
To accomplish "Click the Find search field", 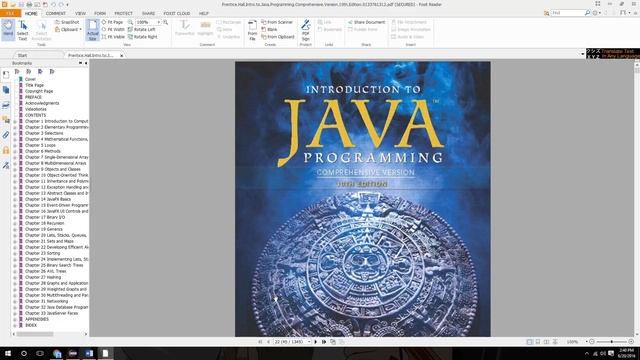I will [x=567, y=13].
